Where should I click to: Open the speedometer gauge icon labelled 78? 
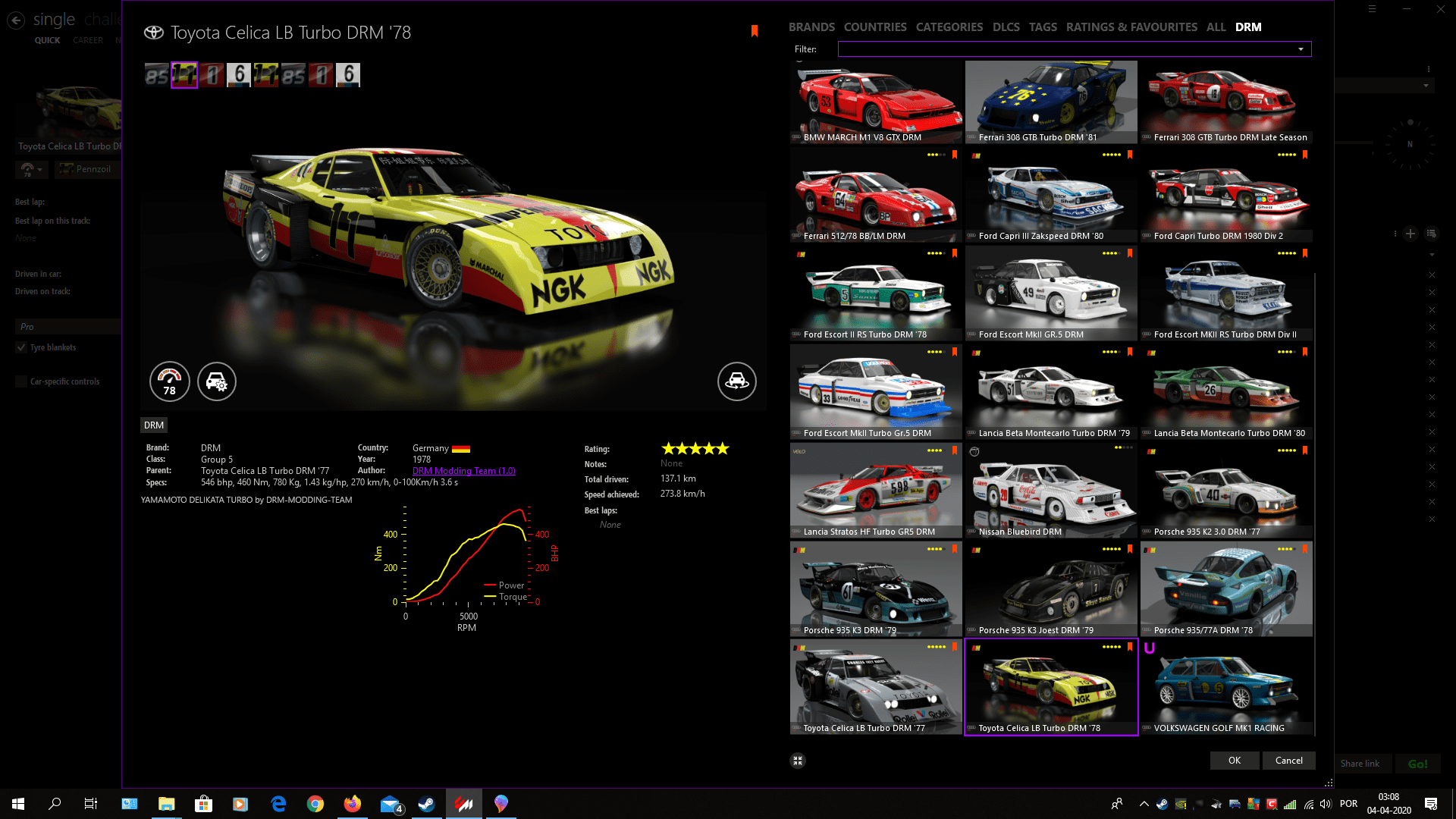(x=169, y=381)
